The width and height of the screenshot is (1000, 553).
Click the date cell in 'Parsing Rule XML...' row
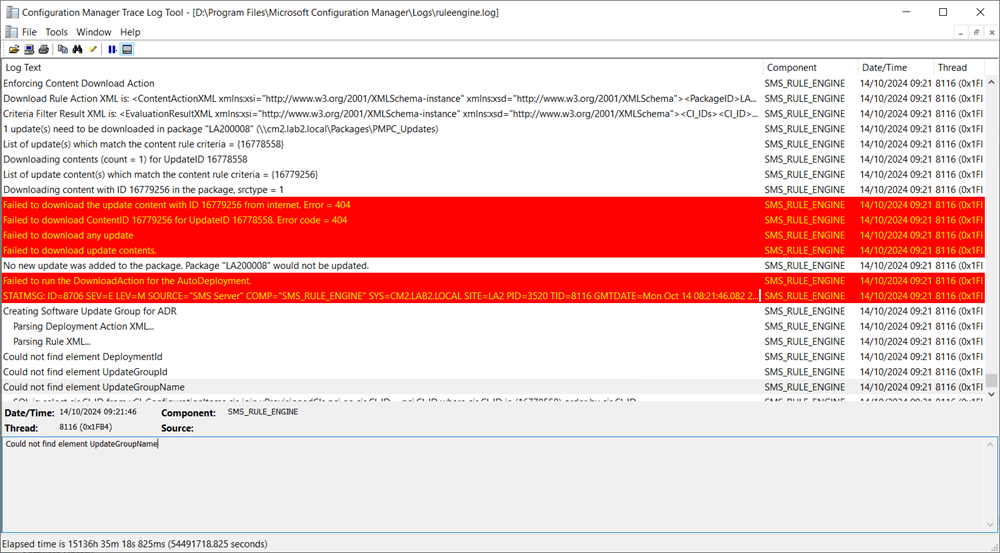[x=895, y=341]
